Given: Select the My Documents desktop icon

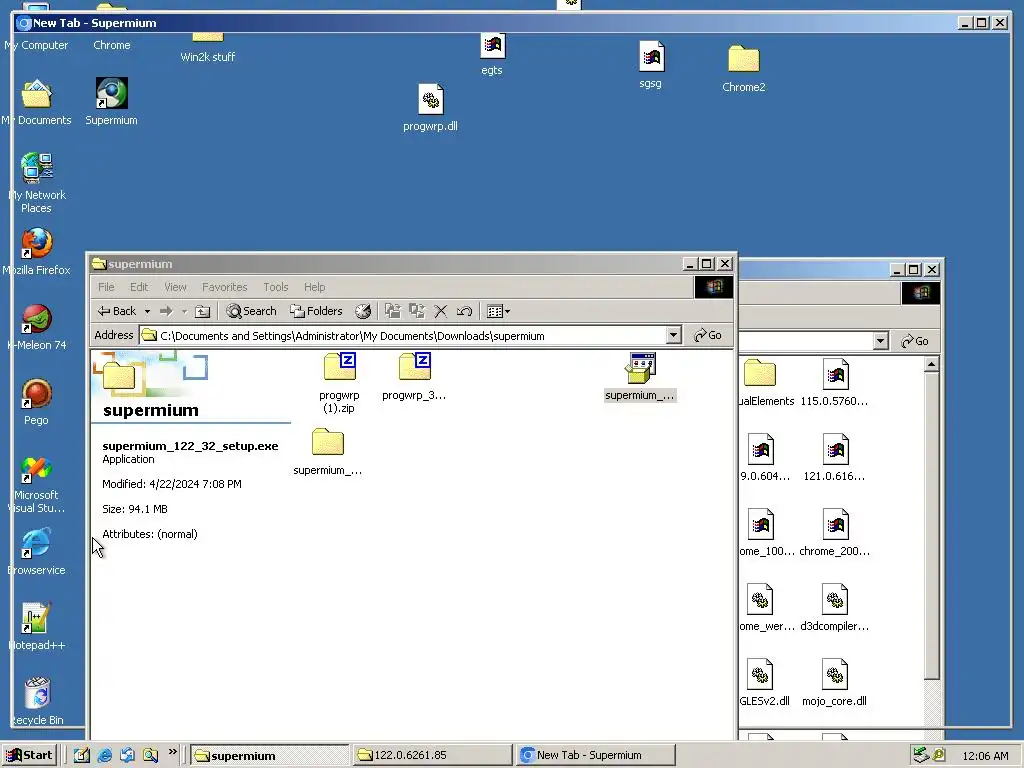Looking at the screenshot, I should click(x=37, y=101).
